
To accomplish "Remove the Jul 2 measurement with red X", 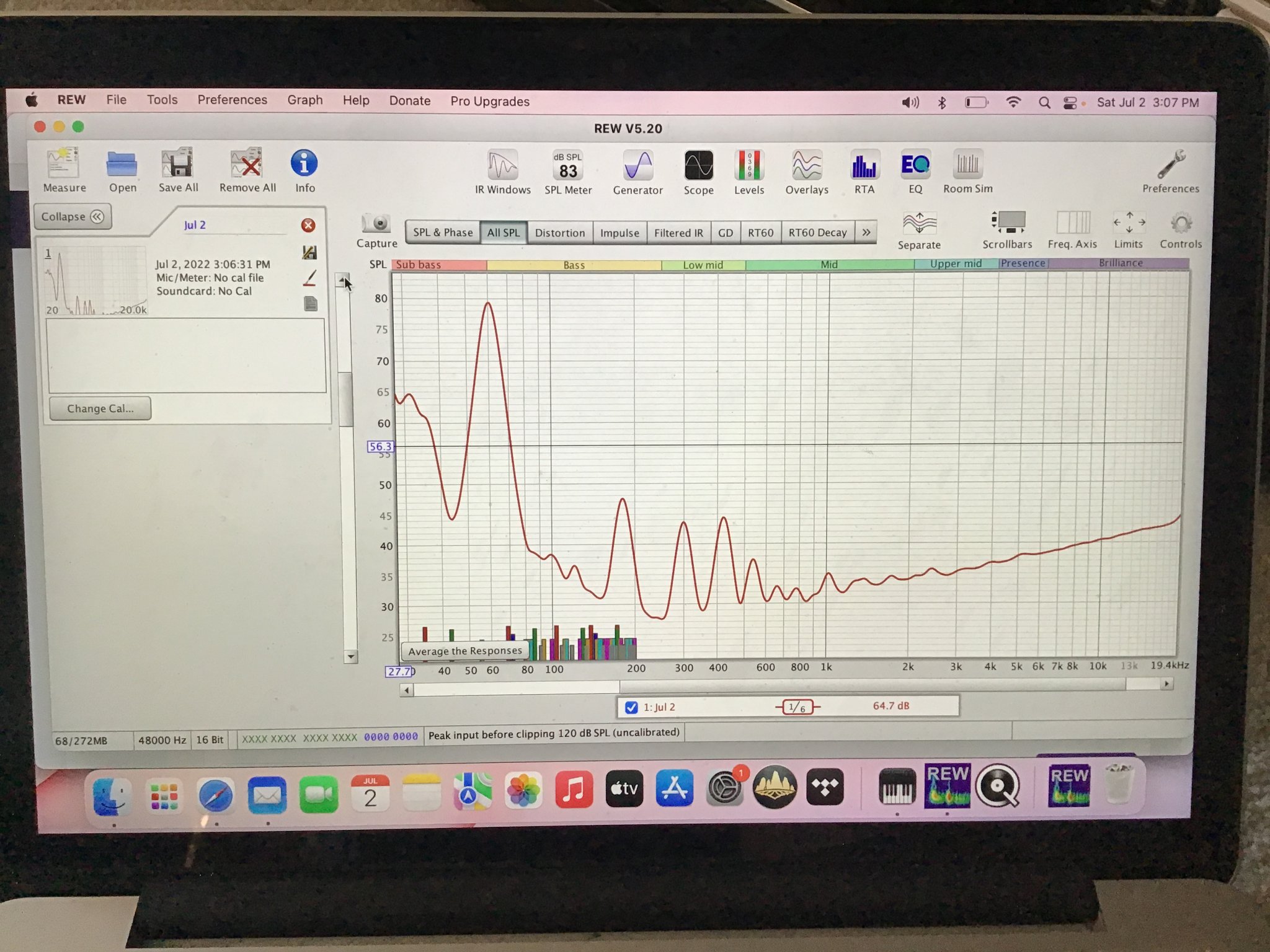I will click(x=308, y=225).
